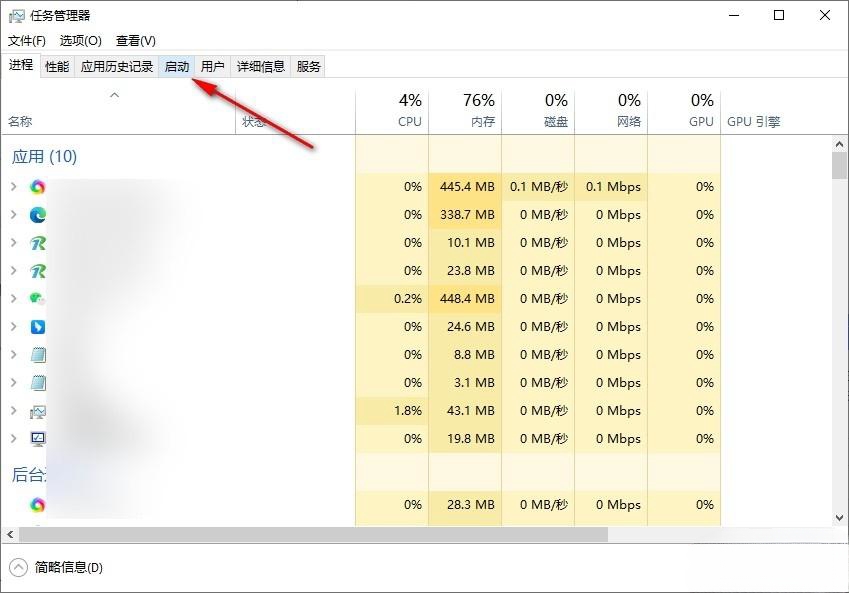Click the R icon in the 23.8 MB row
Viewport: 849px width, 593px height.
tap(37, 271)
